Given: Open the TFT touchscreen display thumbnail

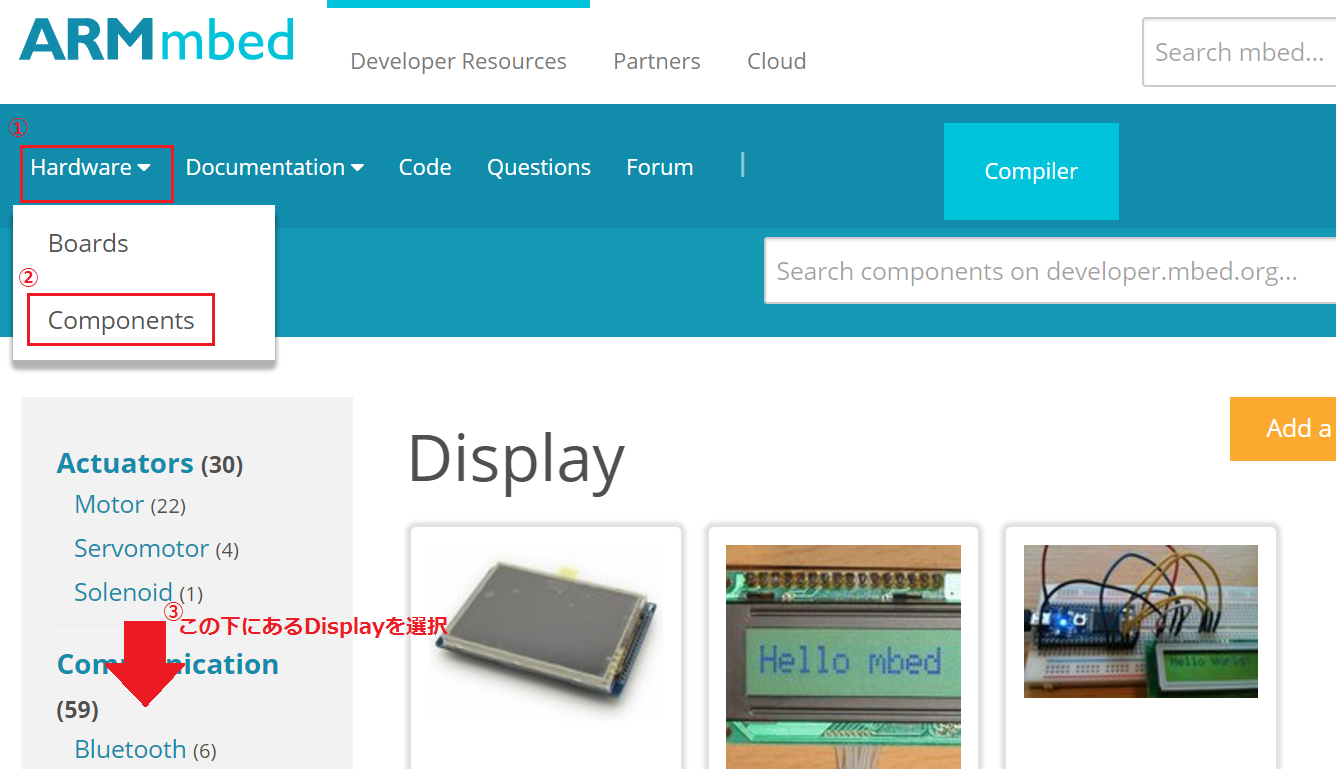Looking at the screenshot, I should [x=546, y=633].
